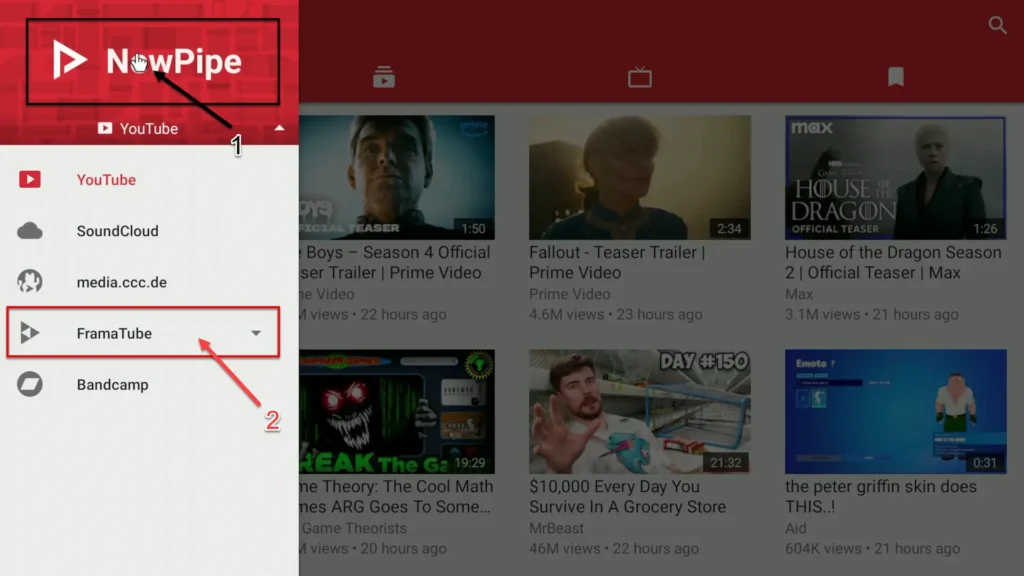Open search with the magnifier icon
This screenshot has height=576, width=1024.
[x=997, y=25]
